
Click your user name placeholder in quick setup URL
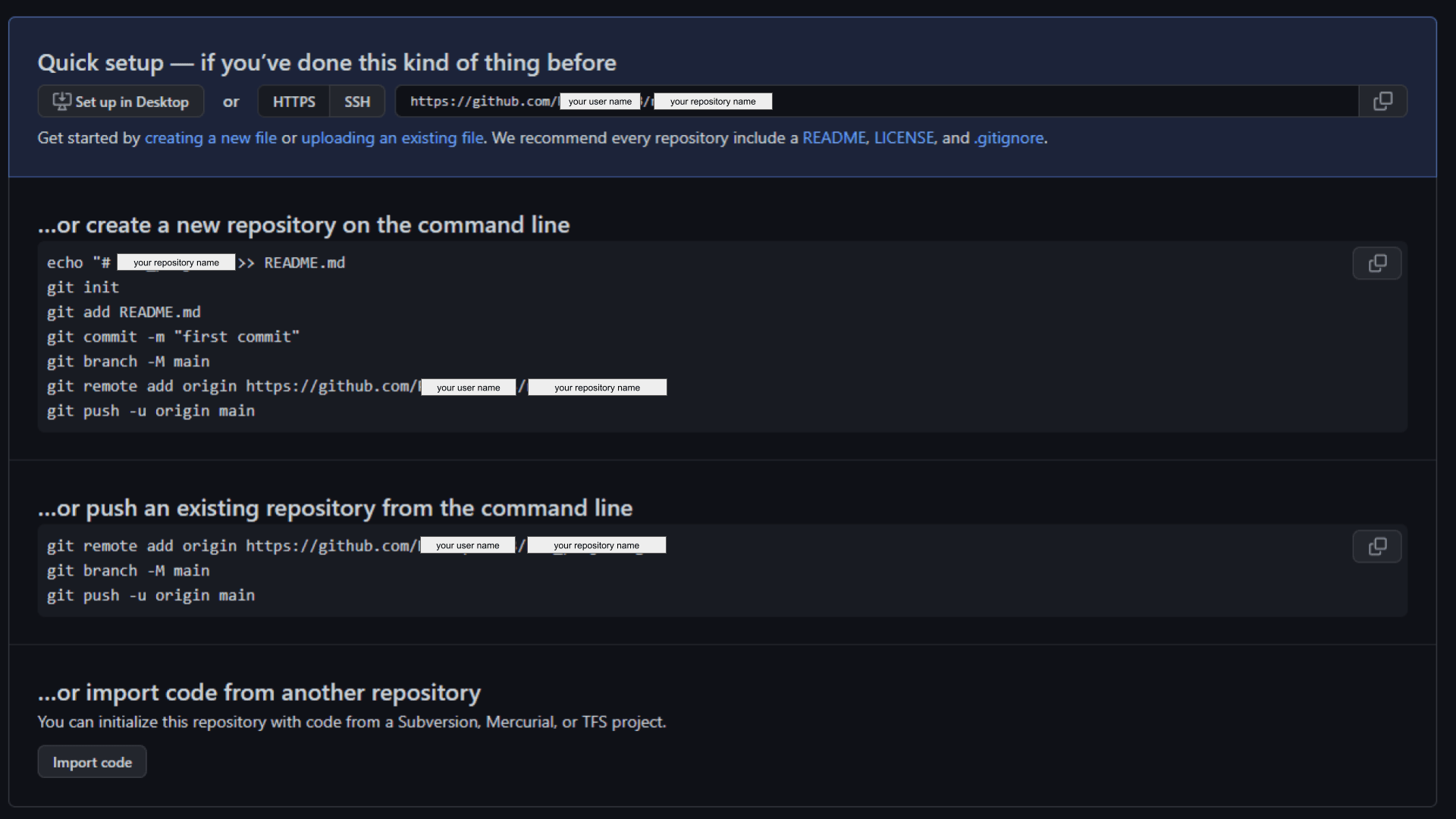600,101
